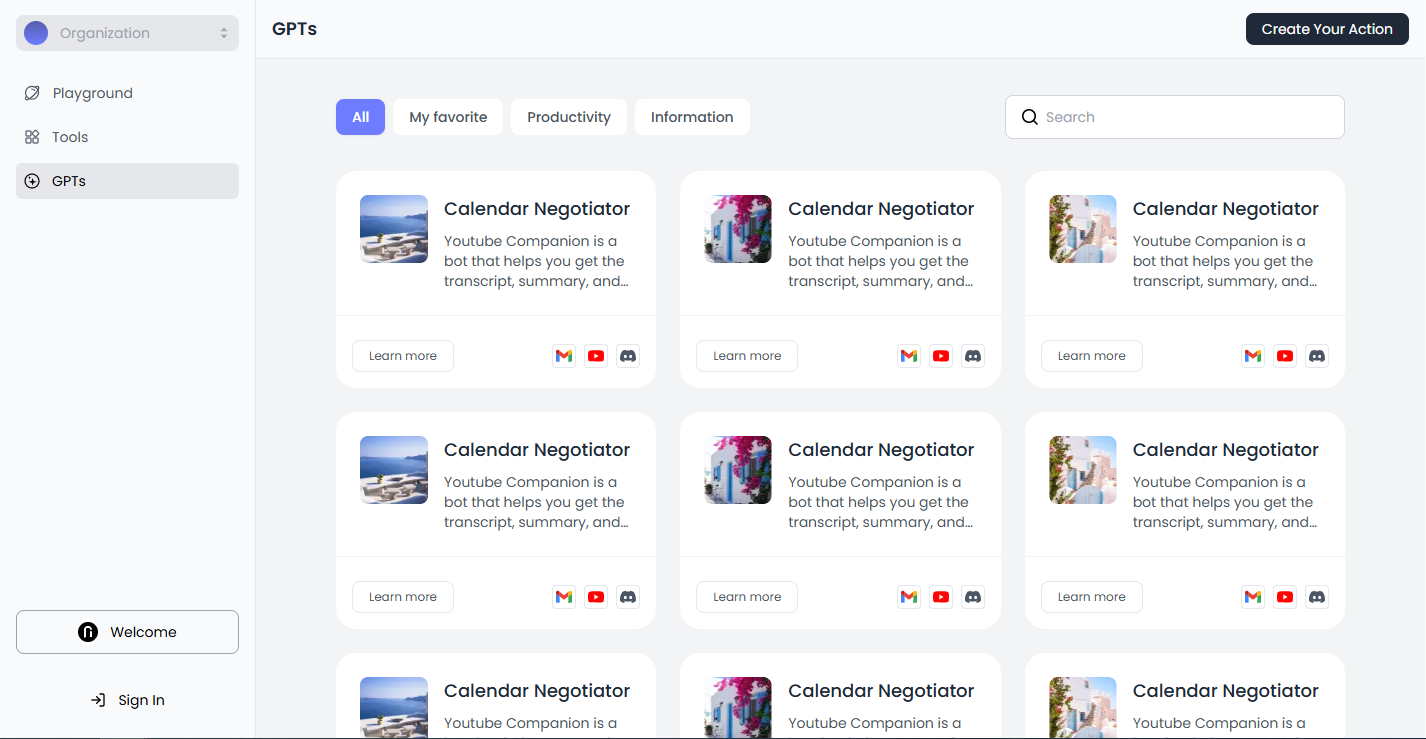Click Gmail icon on top-row white stairway card
Screen dimensions: 1426x739
(x=1253, y=356)
